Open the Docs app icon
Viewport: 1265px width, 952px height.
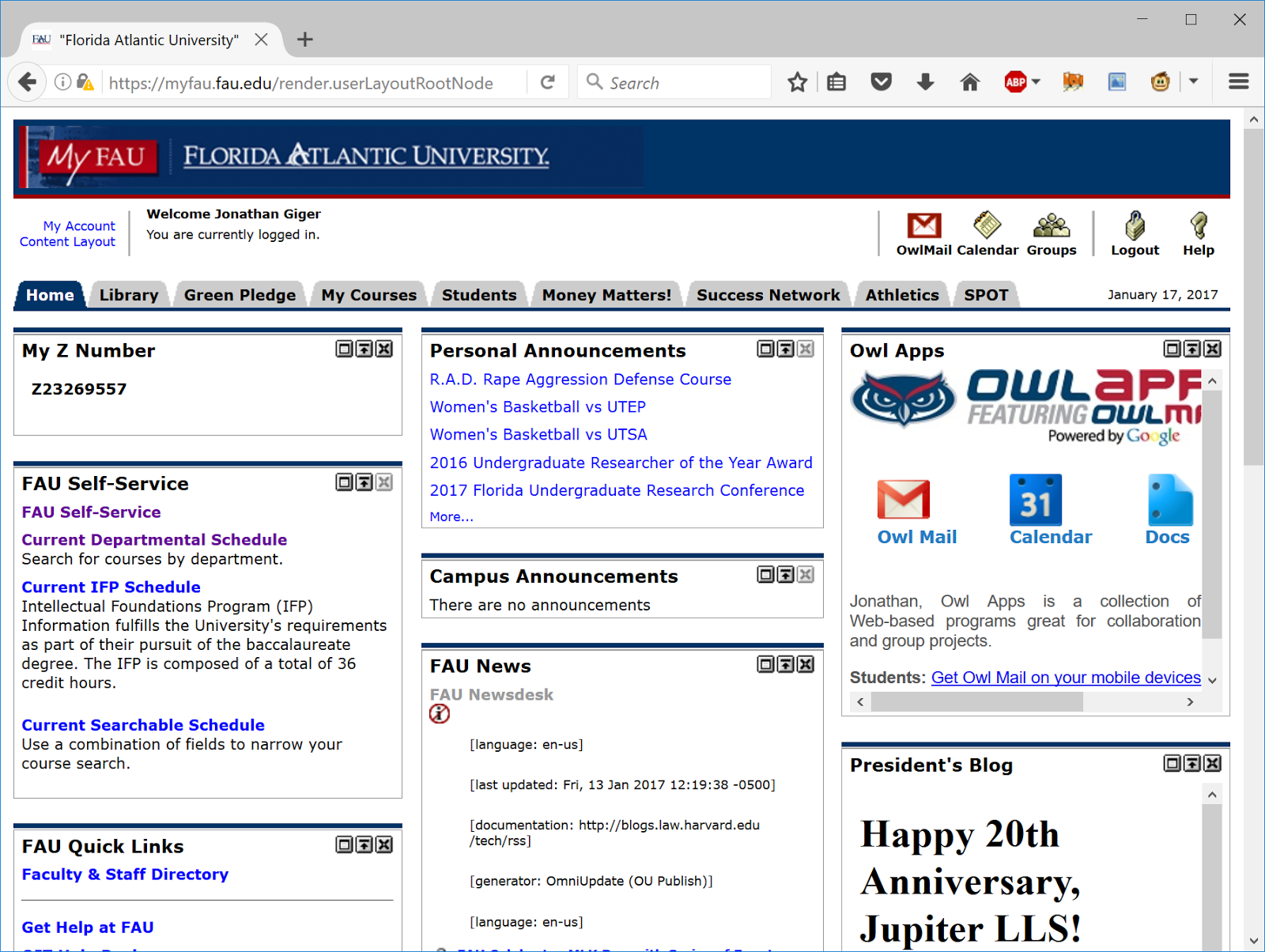click(1170, 500)
